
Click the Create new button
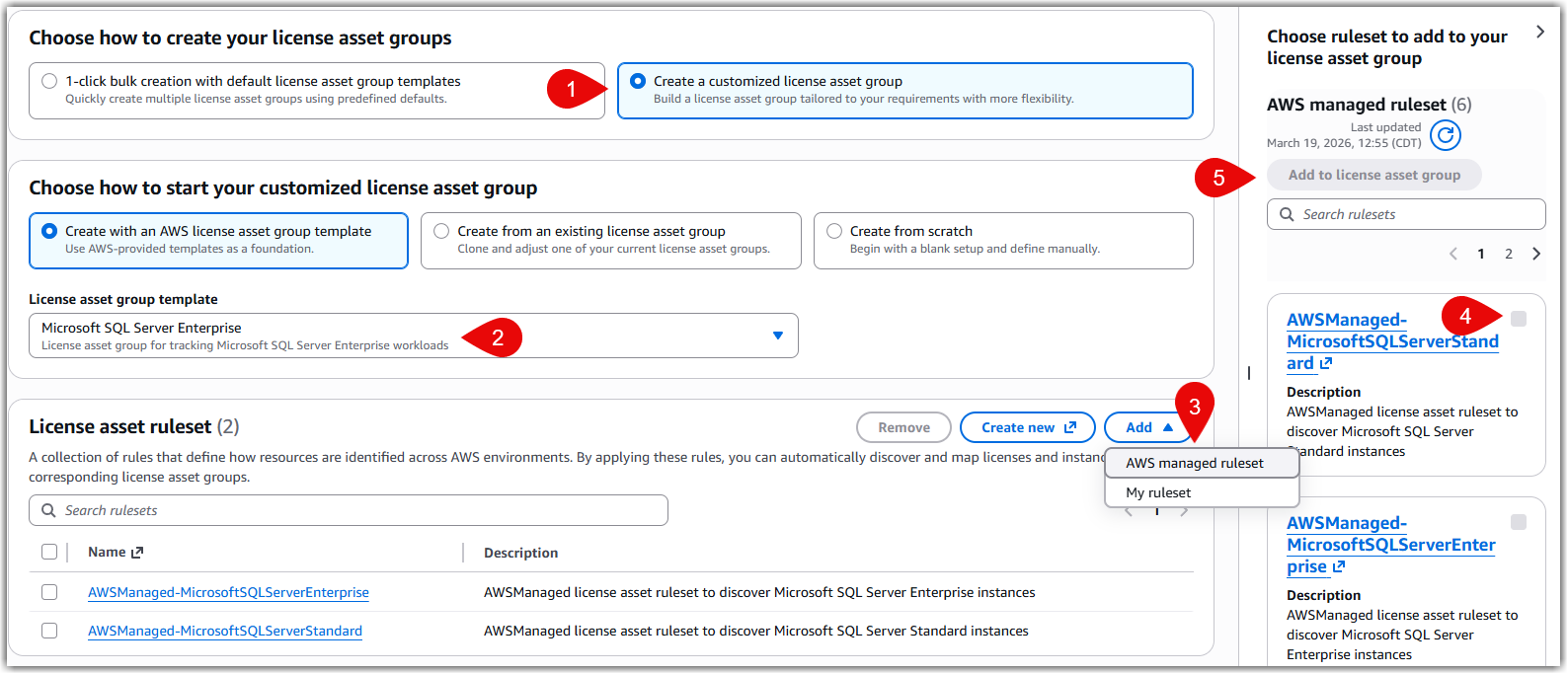click(x=1028, y=427)
